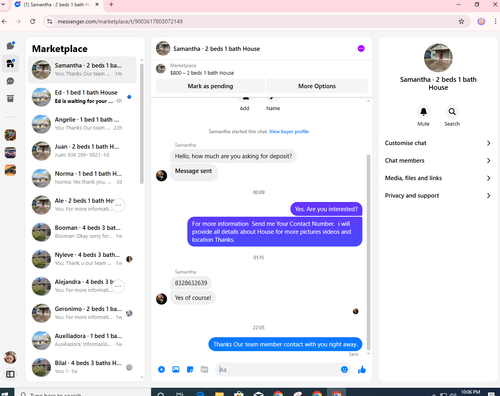Viewport: 500px width, 396px height.
Task: Open Angelie - 1 bed 1 bath conversation
Action: (x=82, y=124)
